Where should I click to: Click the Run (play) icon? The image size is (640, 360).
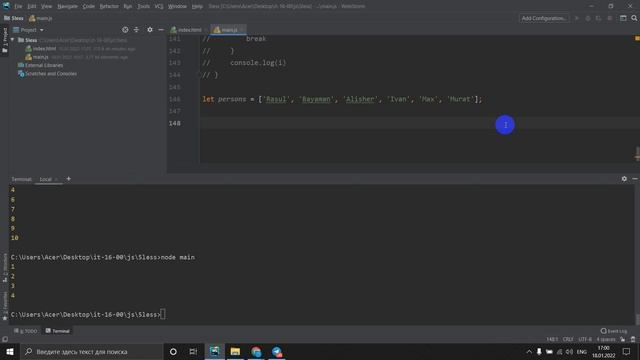(577, 18)
